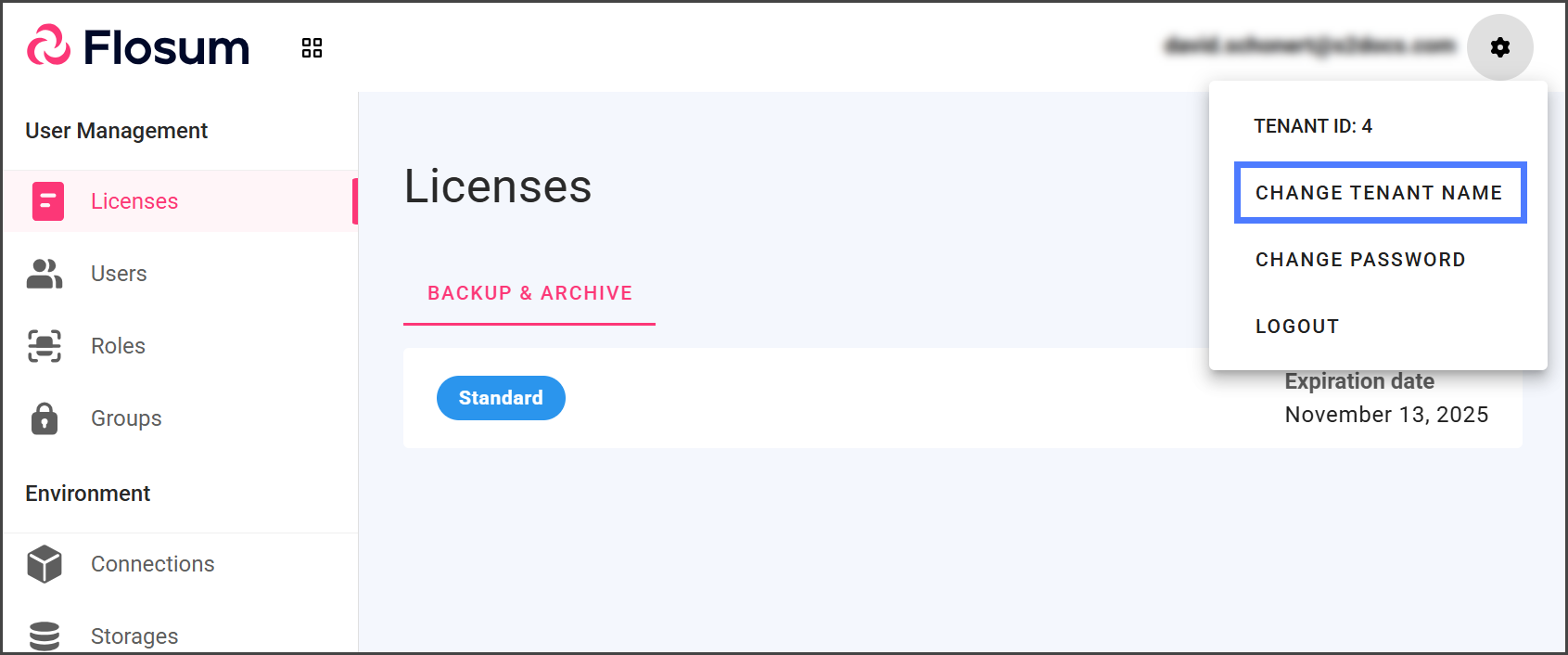Select Change Tenant Name menu option
The image size is (1568, 655).
tap(1379, 193)
